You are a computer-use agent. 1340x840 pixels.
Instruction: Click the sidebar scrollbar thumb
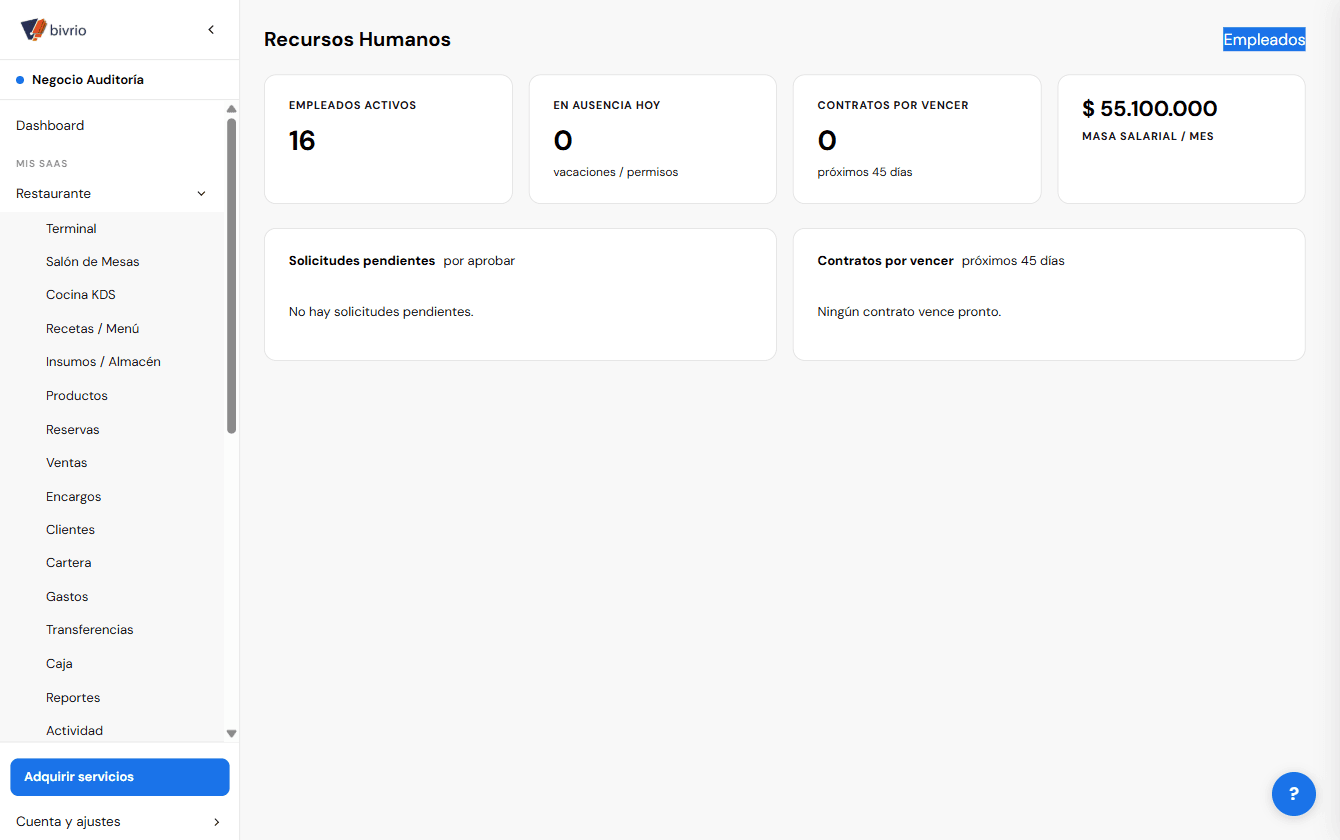click(232, 276)
